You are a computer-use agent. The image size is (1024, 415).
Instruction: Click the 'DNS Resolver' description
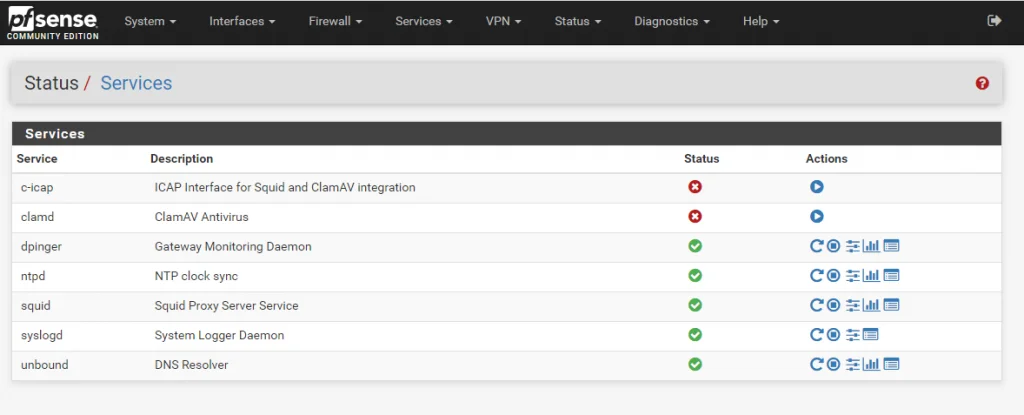(x=191, y=364)
